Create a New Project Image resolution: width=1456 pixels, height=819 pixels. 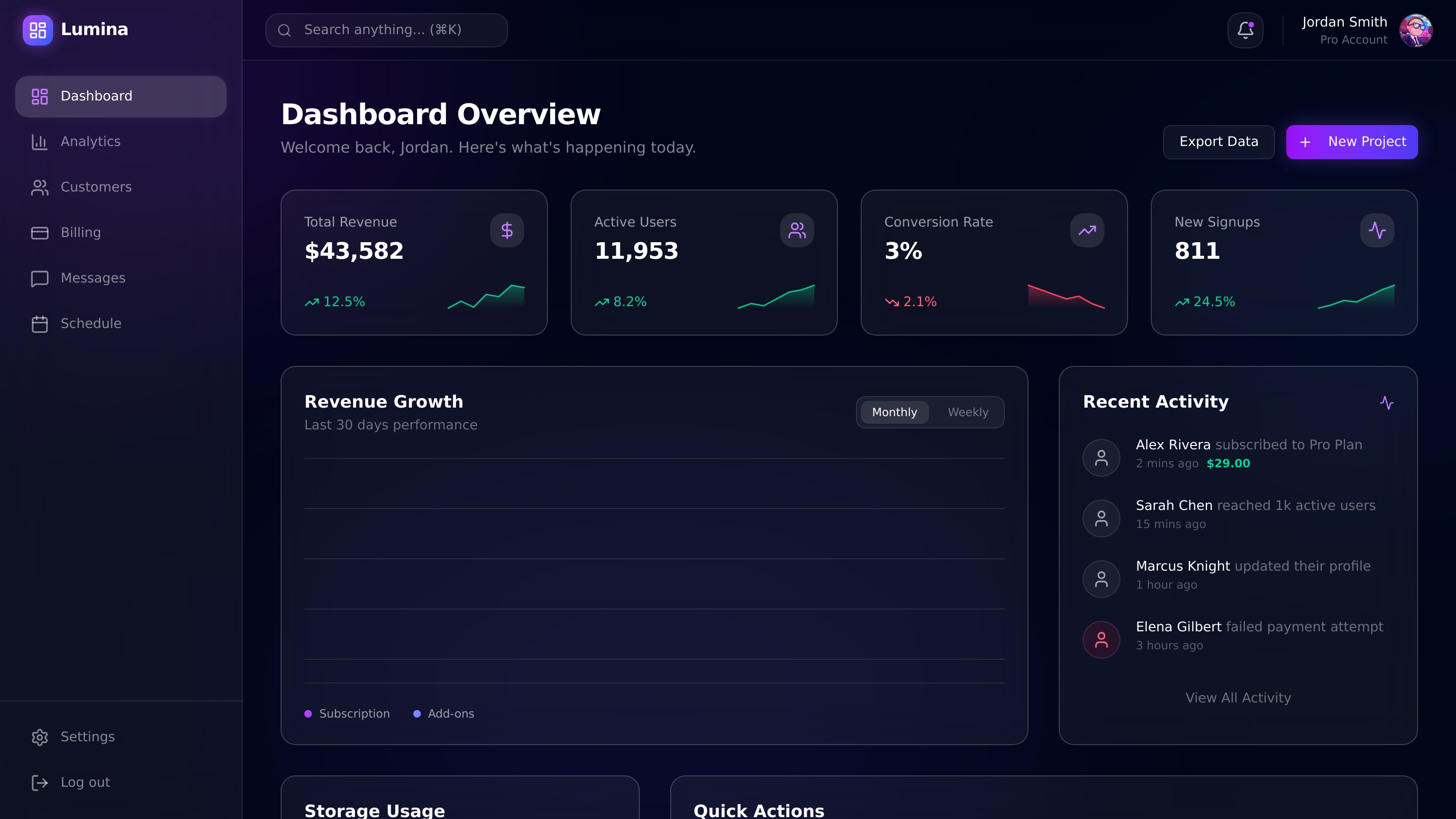tap(1351, 142)
